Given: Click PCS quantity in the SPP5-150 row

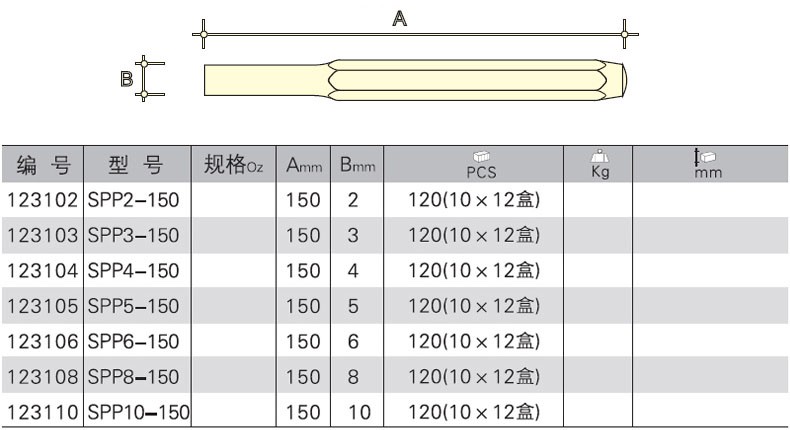Looking at the screenshot, I should point(474,306).
